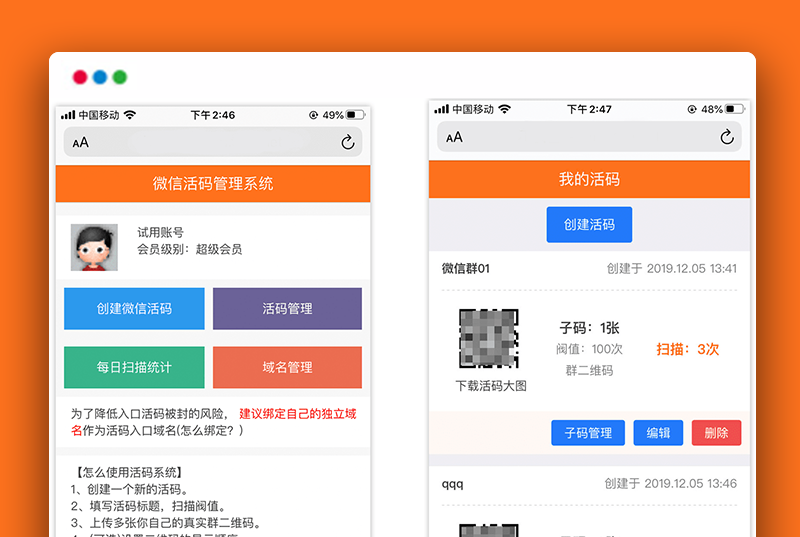The width and height of the screenshot is (800, 537).
Task: Tap the 我的活码 header title
Action: point(589,179)
